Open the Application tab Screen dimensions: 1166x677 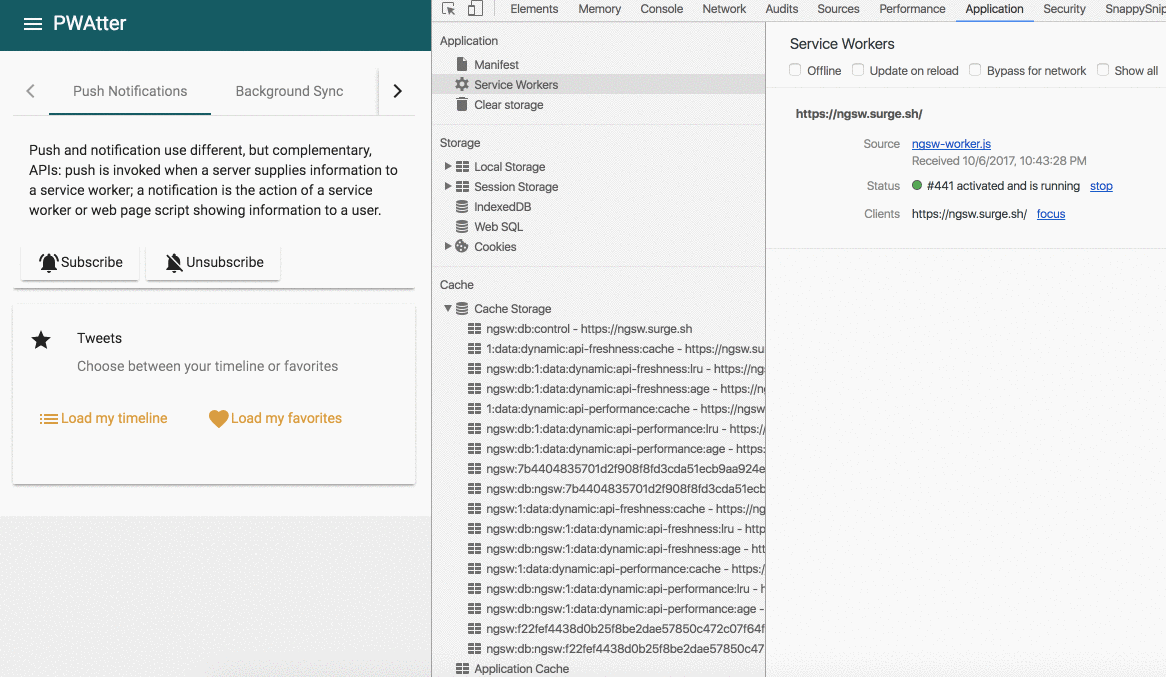[x=994, y=9]
